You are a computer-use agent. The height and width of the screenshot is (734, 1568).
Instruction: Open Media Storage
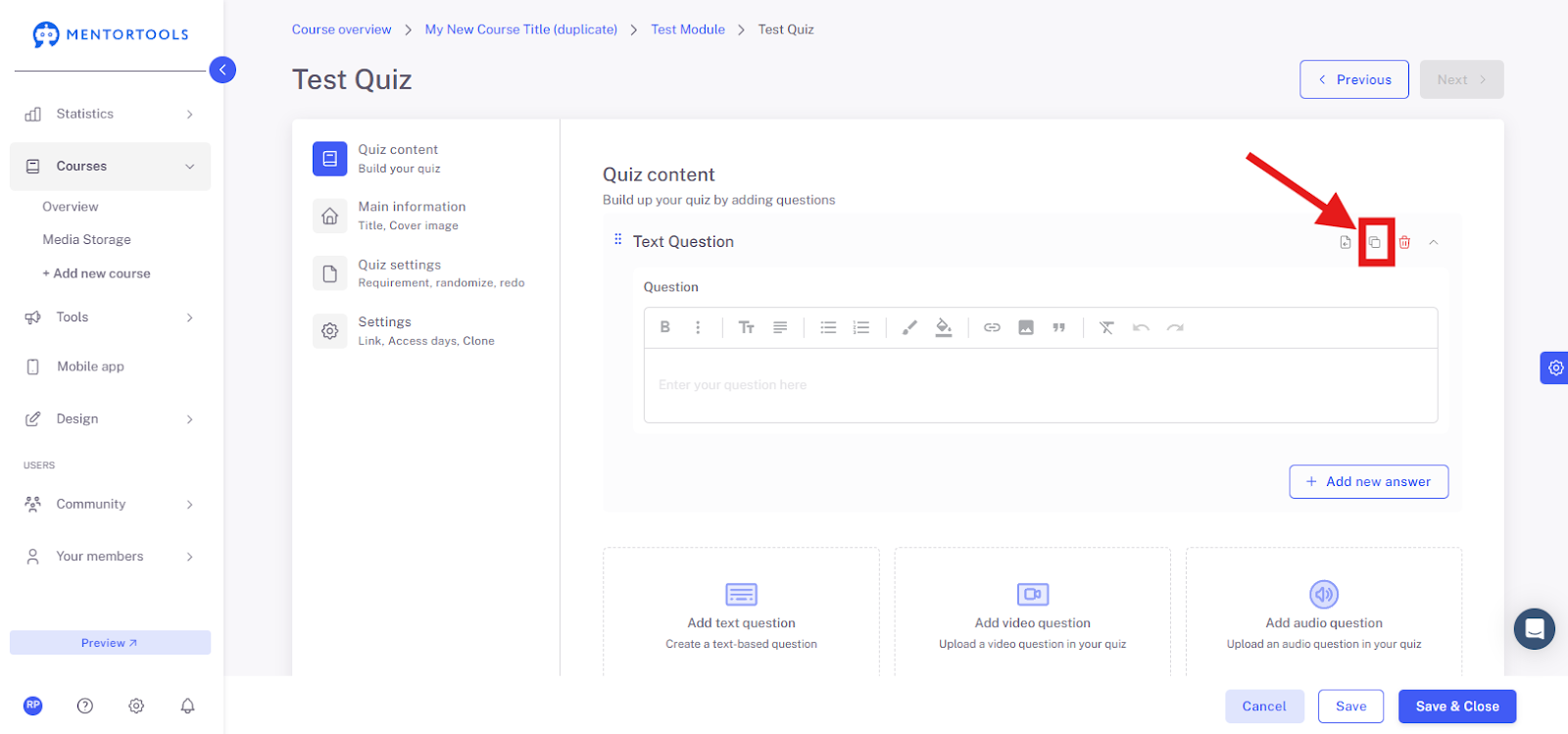[x=86, y=239]
